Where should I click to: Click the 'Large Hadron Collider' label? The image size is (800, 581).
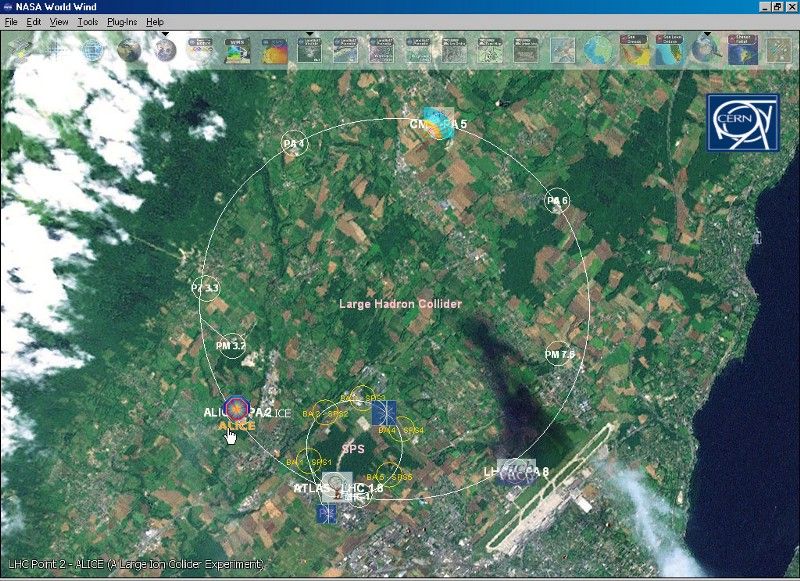click(401, 304)
